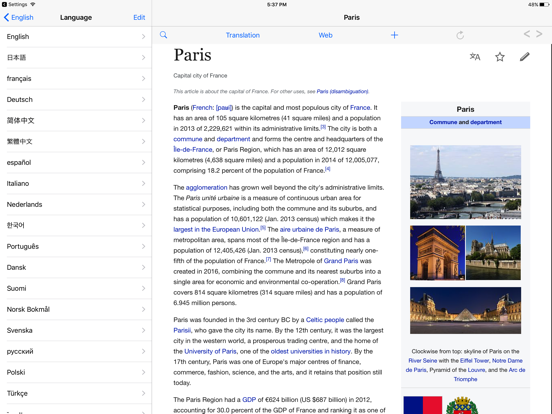Reload the page with refresh icon
This screenshot has width=552, height=414.
460,35
